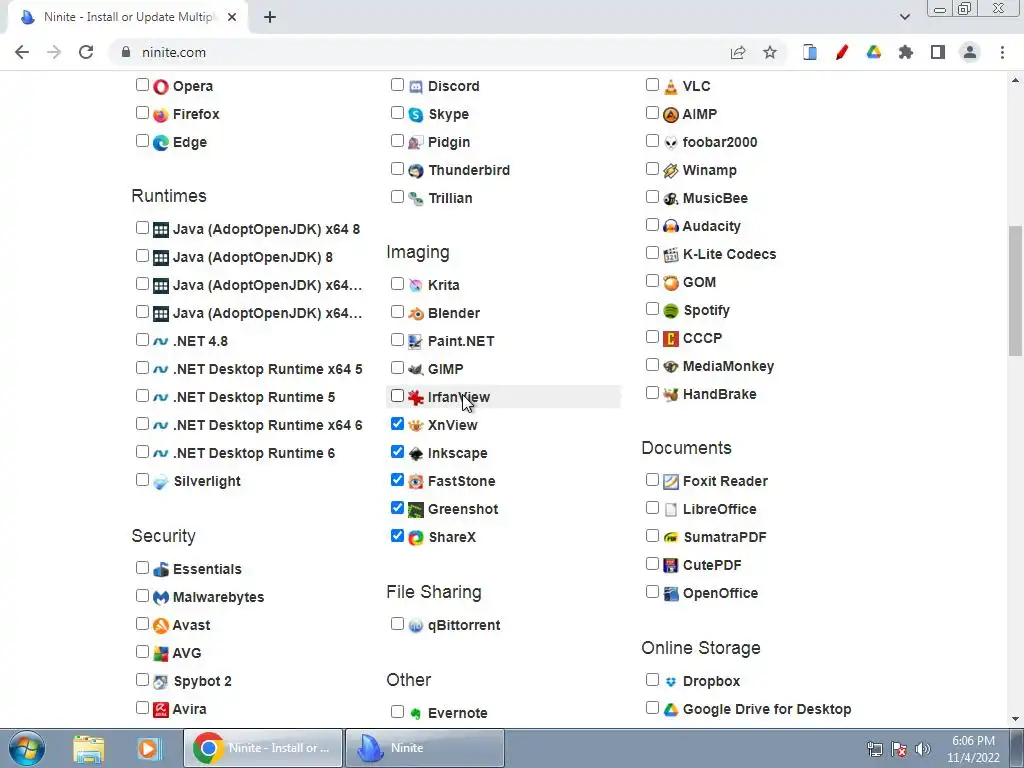
Task: Click the Edge icon
Action: click(161, 142)
